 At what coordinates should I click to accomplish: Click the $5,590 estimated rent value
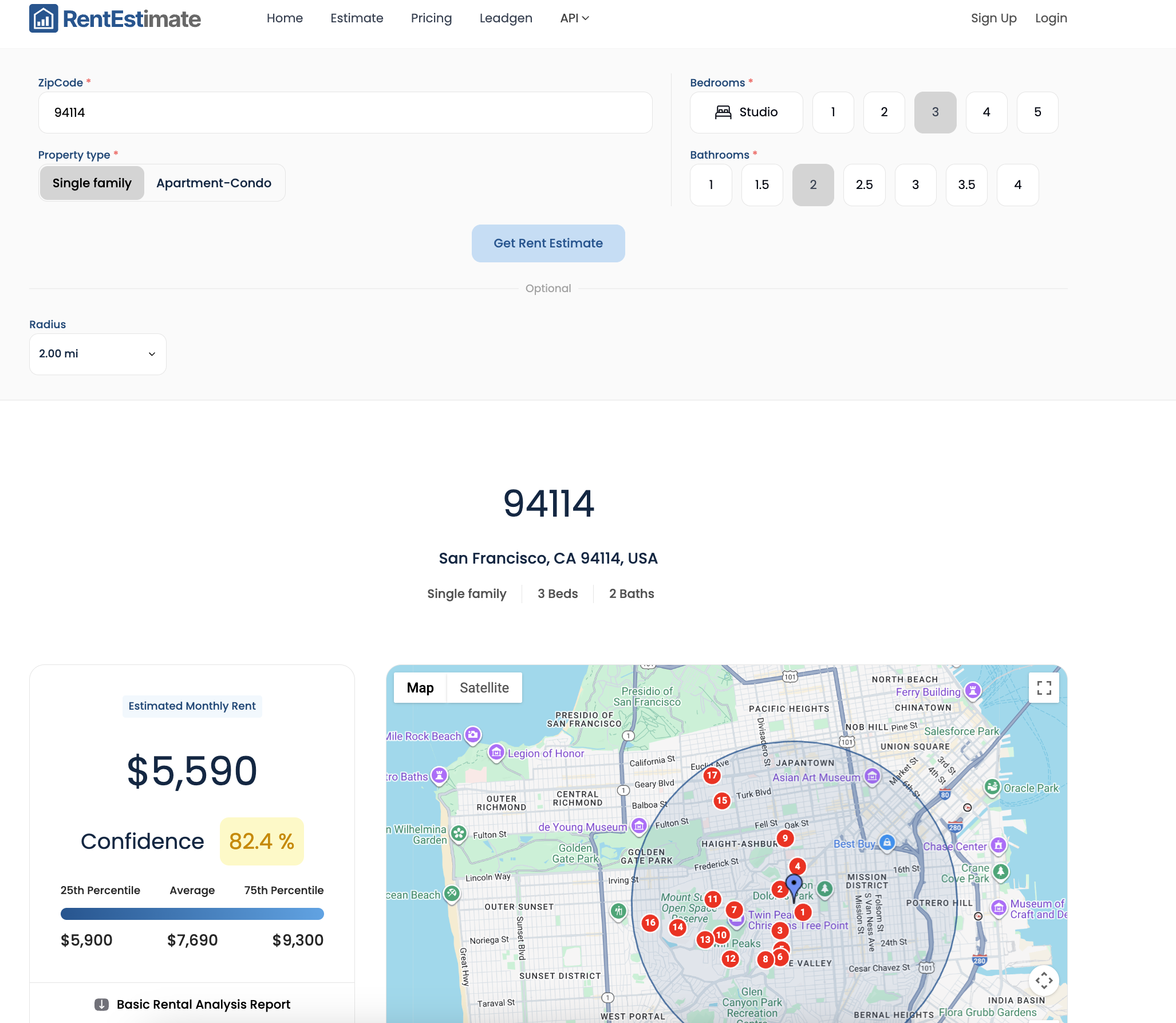pyautogui.click(x=192, y=770)
